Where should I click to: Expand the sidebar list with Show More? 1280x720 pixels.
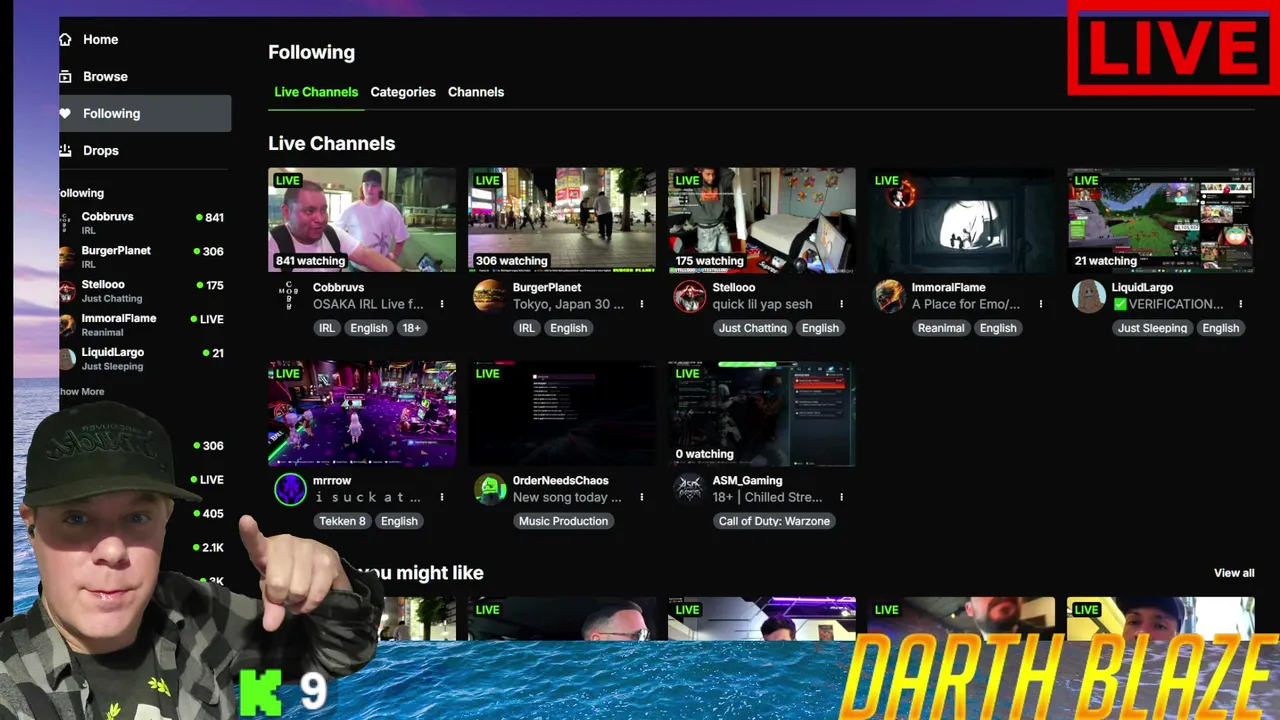82,392
